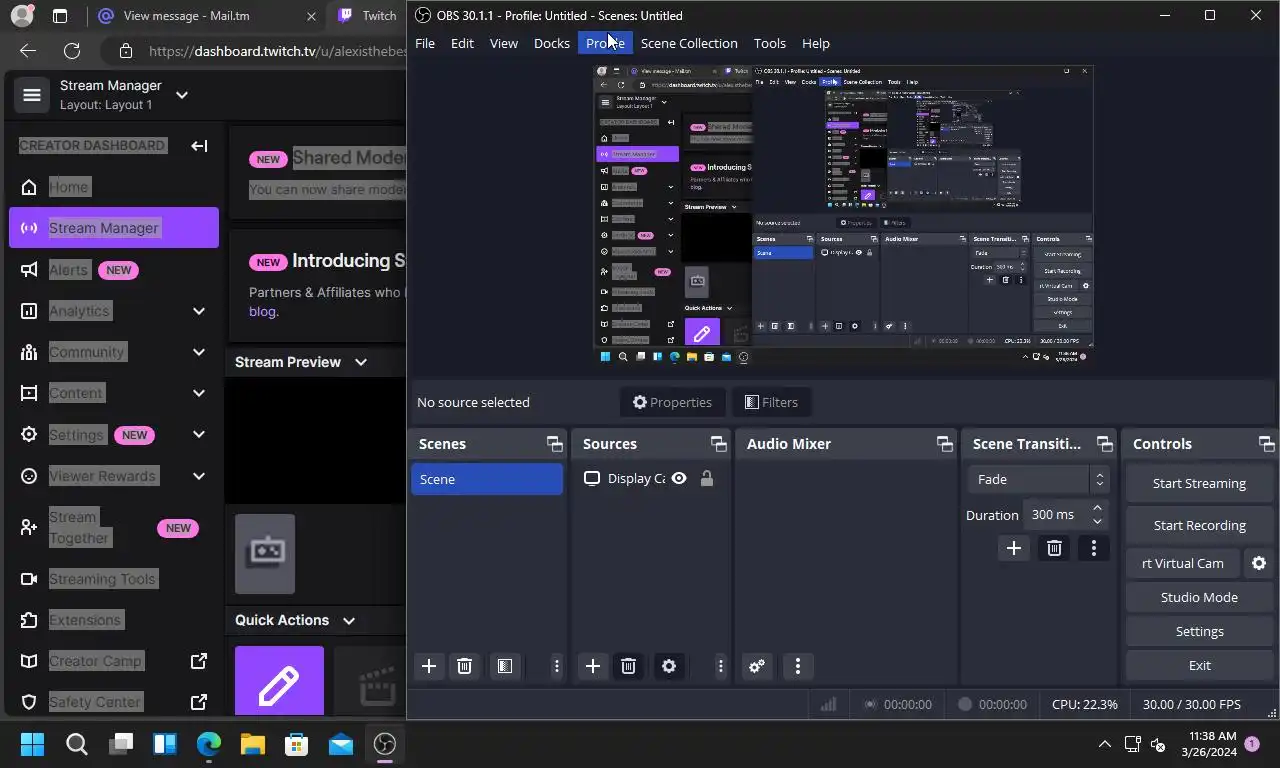The width and height of the screenshot is (1280, 768).
Task: Decrease transition duration with down arrow
Action: [x=1097, y=521]
